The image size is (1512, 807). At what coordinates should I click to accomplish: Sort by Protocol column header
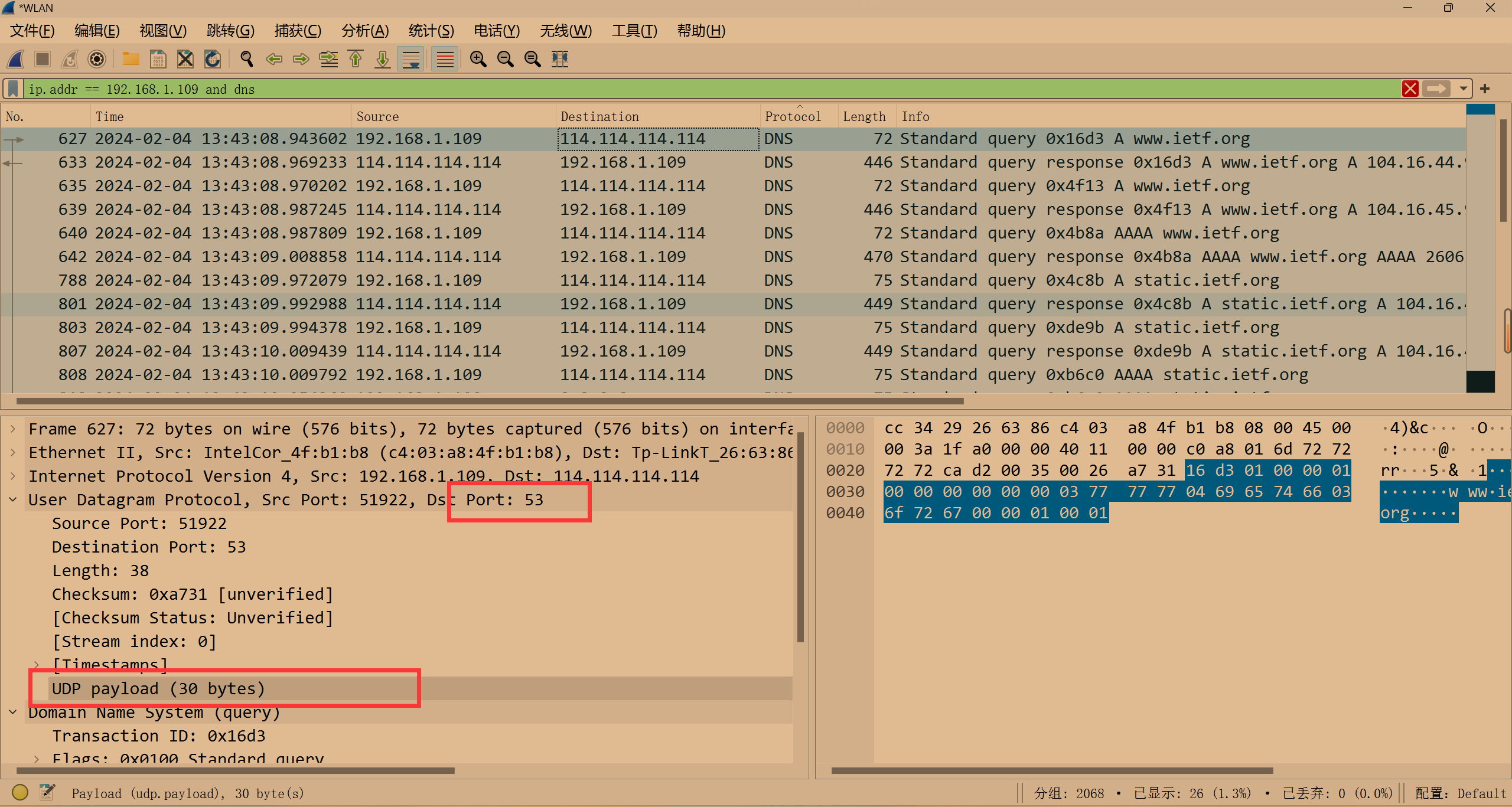[799, 116]
